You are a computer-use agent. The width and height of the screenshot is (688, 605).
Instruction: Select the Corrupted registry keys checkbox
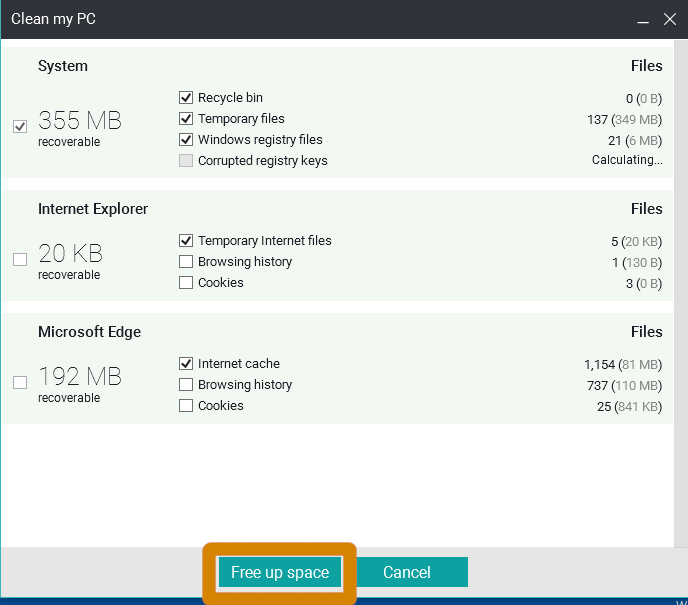(186, 161)
